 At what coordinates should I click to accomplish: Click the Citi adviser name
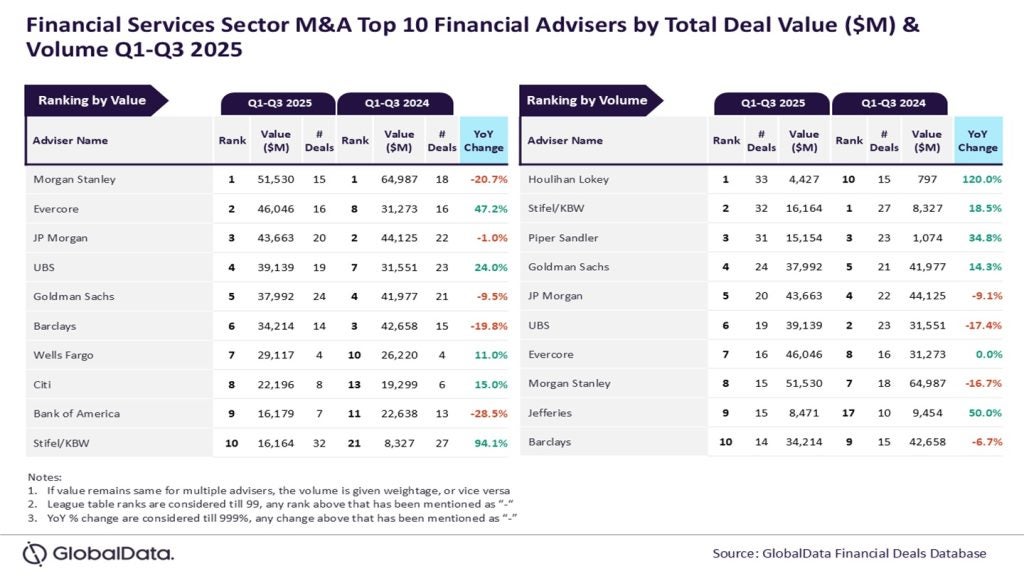(x=43, y=384)
